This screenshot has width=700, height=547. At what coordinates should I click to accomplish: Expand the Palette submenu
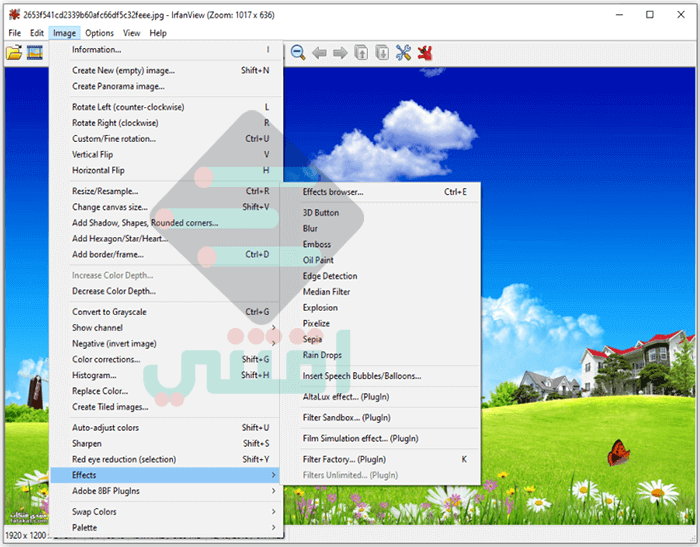(x=166, y=528)
